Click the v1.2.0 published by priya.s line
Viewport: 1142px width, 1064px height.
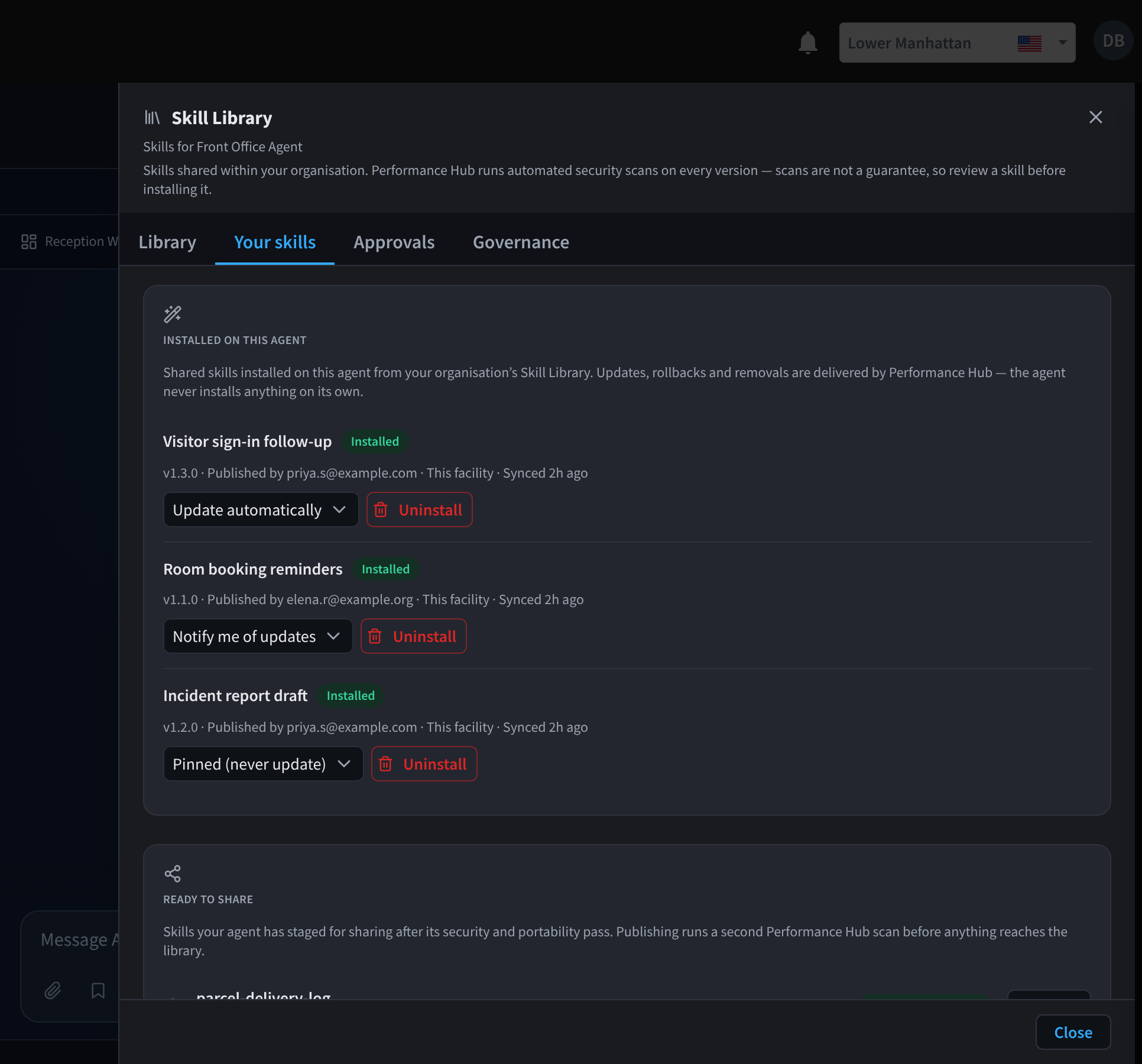375,727
